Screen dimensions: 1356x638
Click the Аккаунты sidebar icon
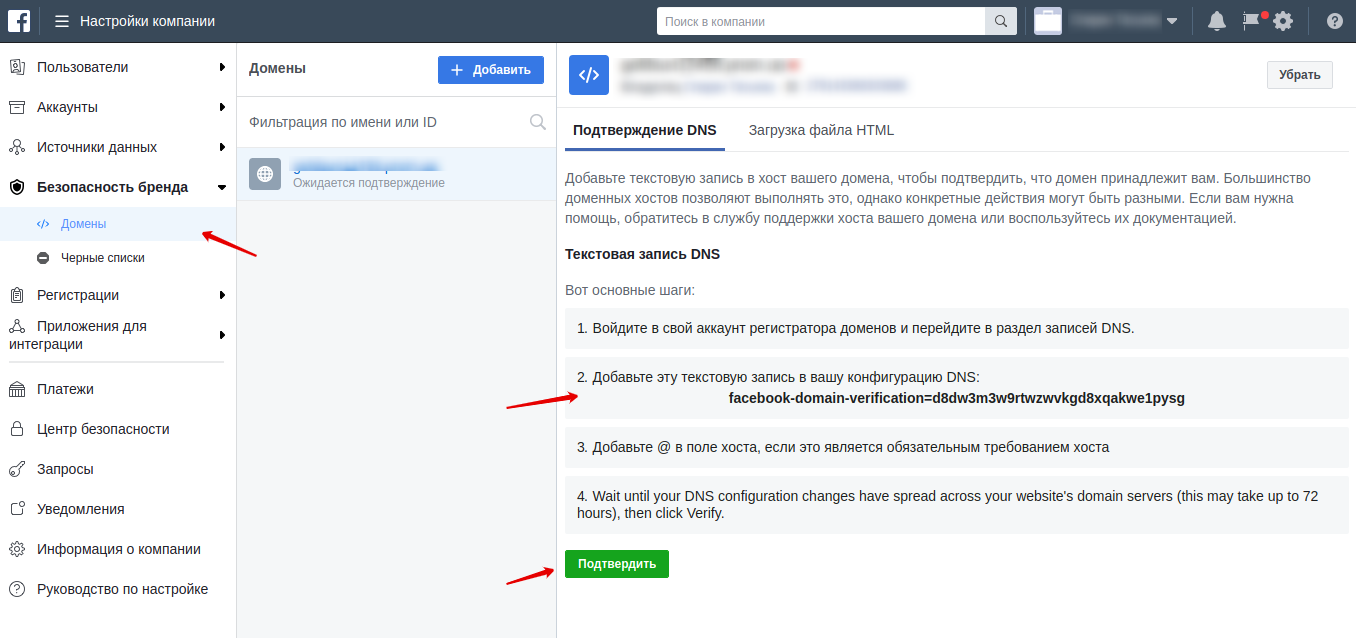(17, 107)
